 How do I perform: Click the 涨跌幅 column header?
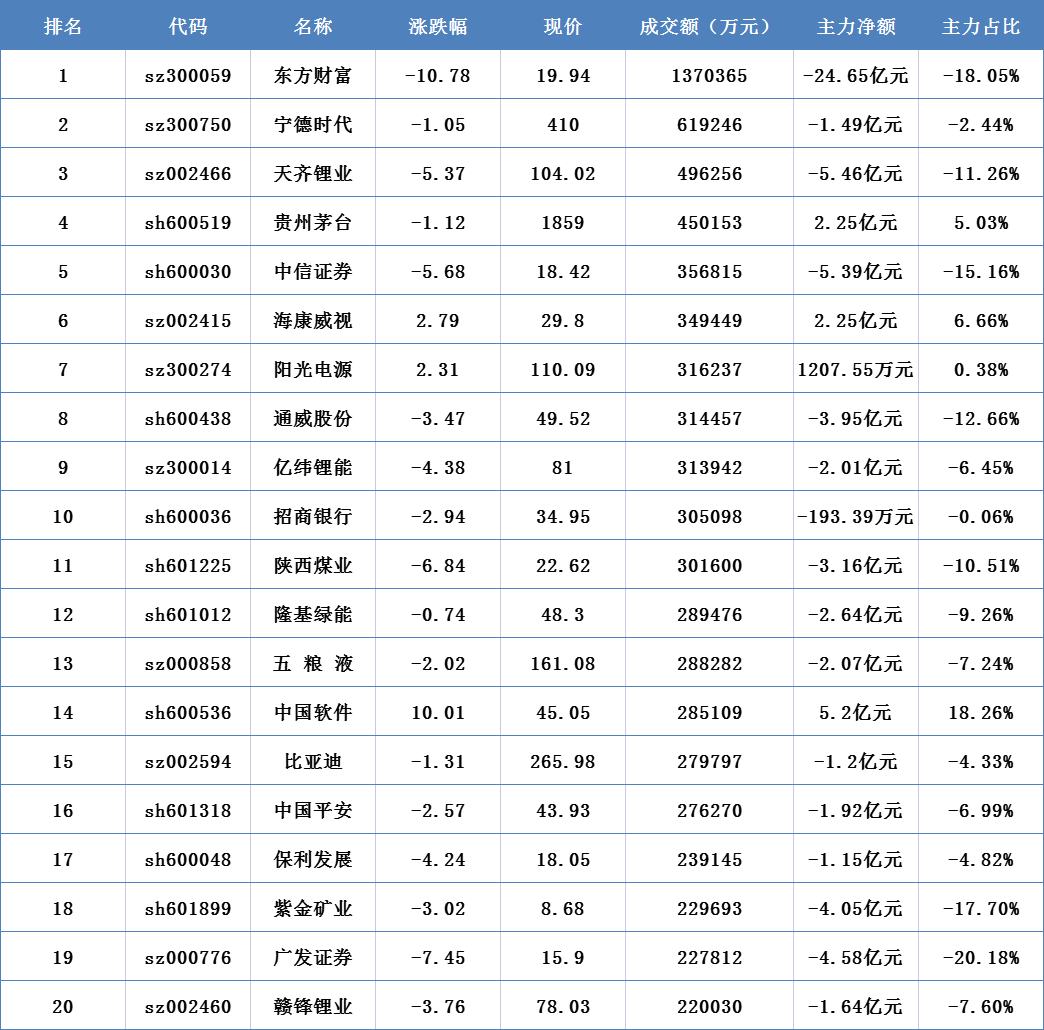(x=438, y=26)
